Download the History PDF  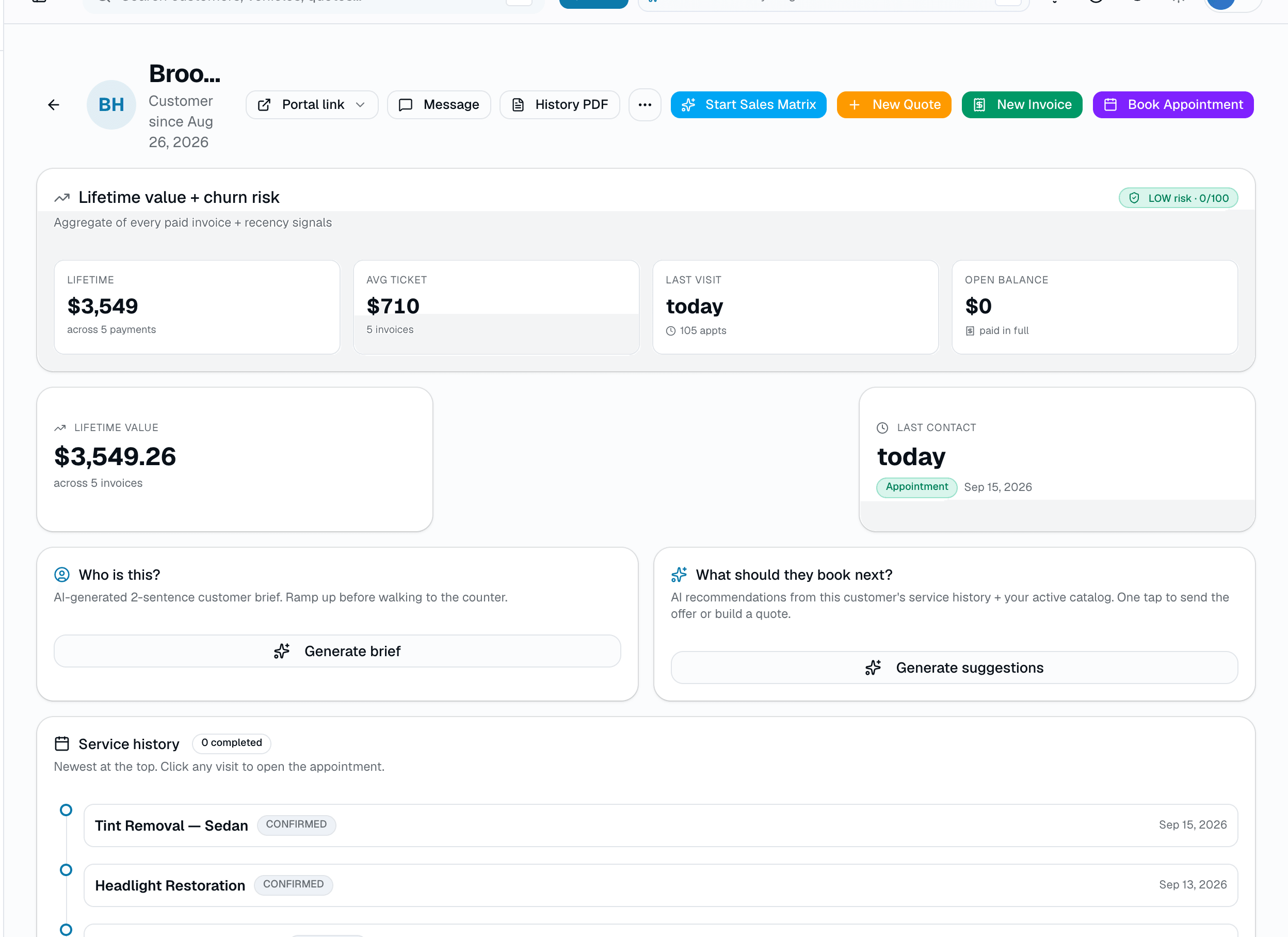click(x=559, y=105)
